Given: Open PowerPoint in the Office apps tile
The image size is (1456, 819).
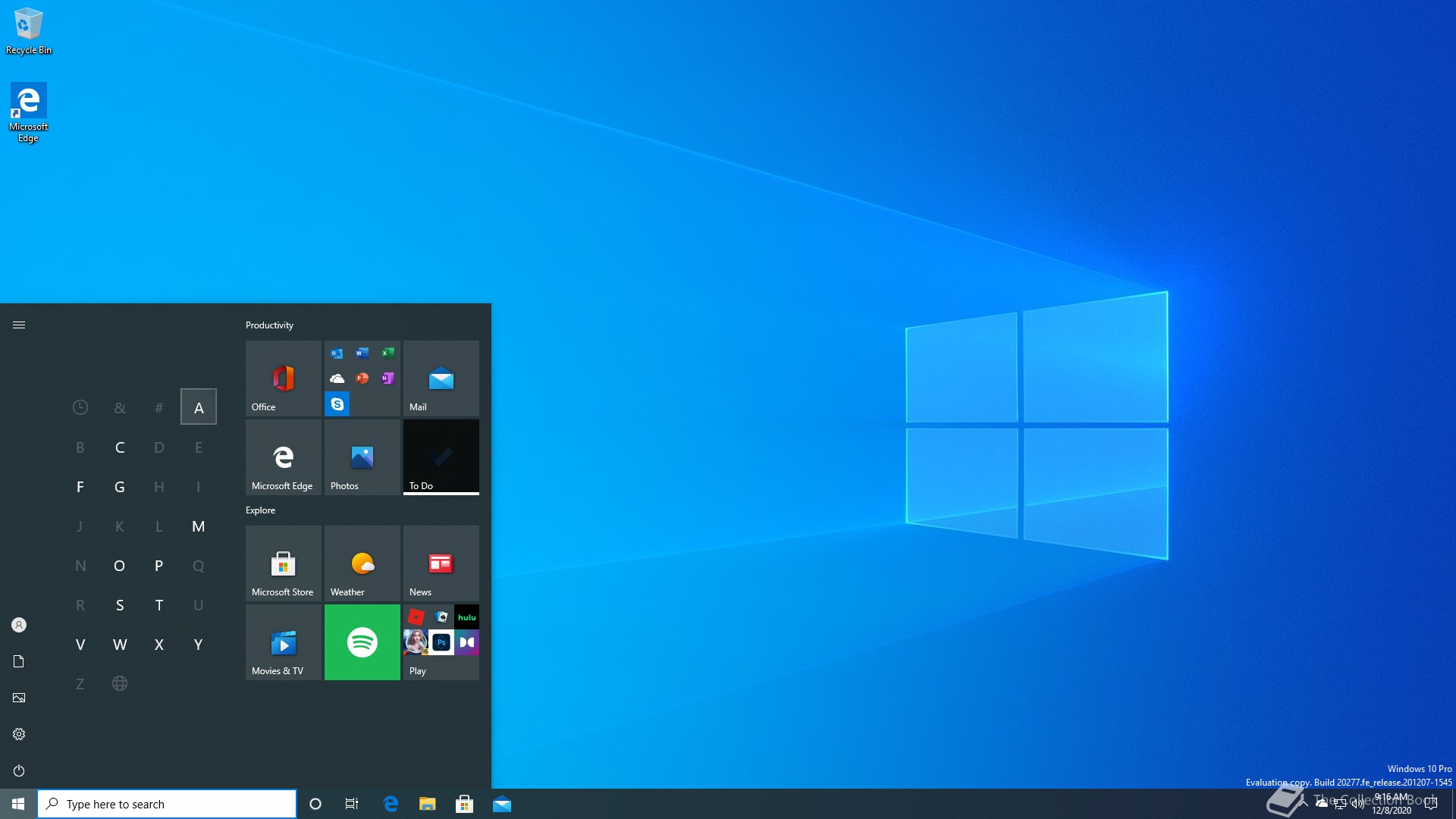Looking at the screenshot, I should point(362,378).
